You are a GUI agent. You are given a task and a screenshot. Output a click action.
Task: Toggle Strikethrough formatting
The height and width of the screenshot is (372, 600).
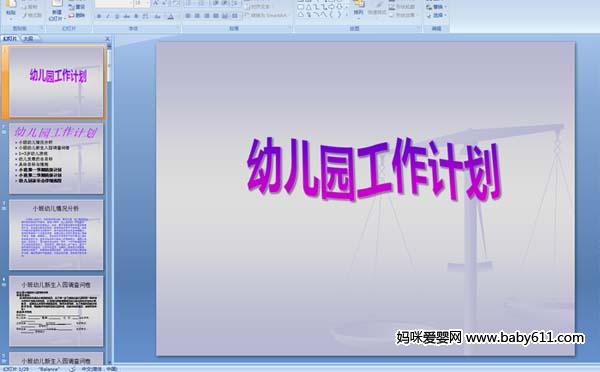(126, 16)
